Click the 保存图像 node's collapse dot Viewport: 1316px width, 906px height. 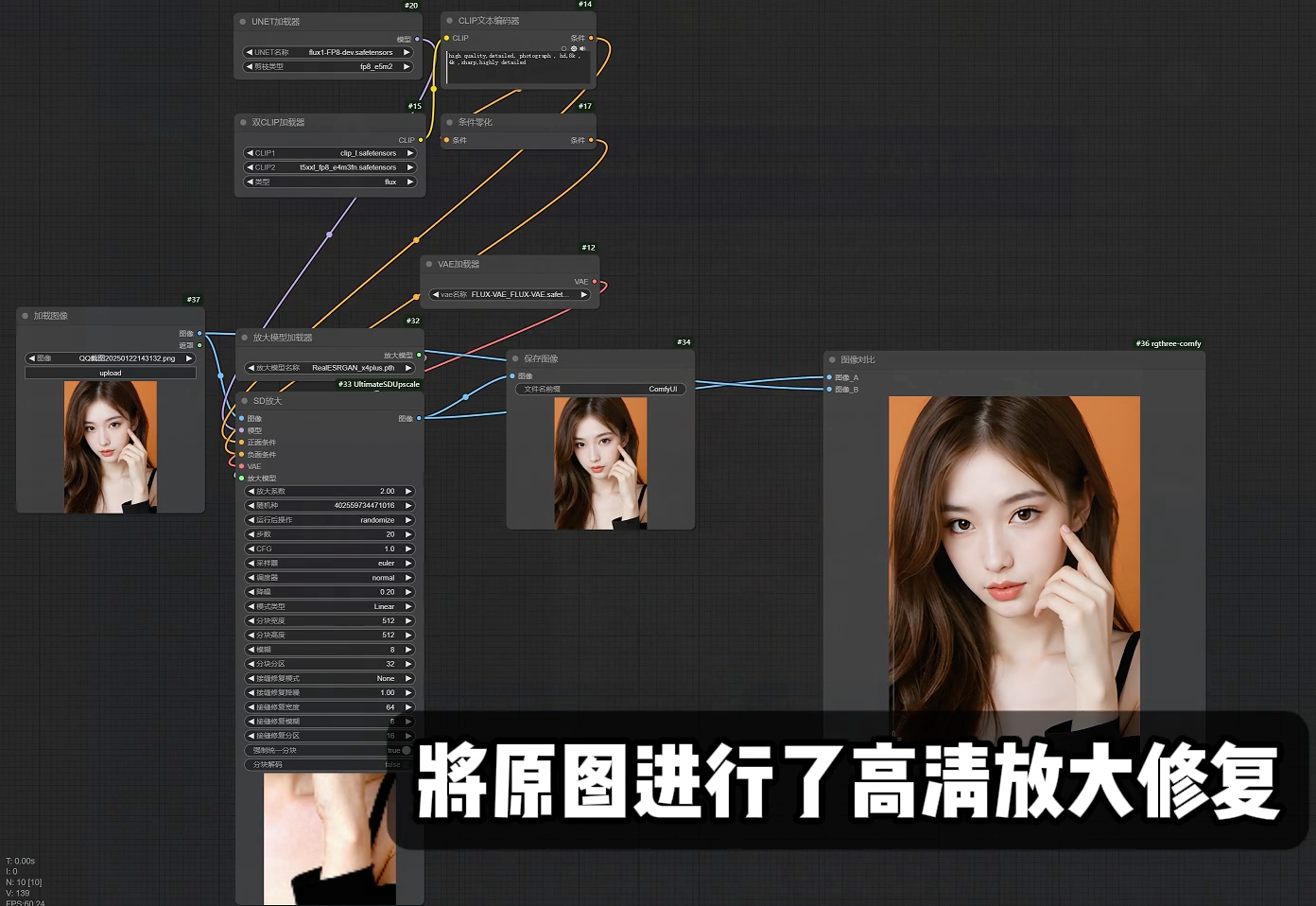(515, 359)
